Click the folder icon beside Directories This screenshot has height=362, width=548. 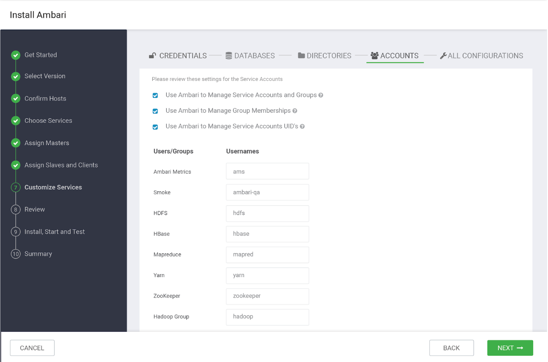pos(301,55)
